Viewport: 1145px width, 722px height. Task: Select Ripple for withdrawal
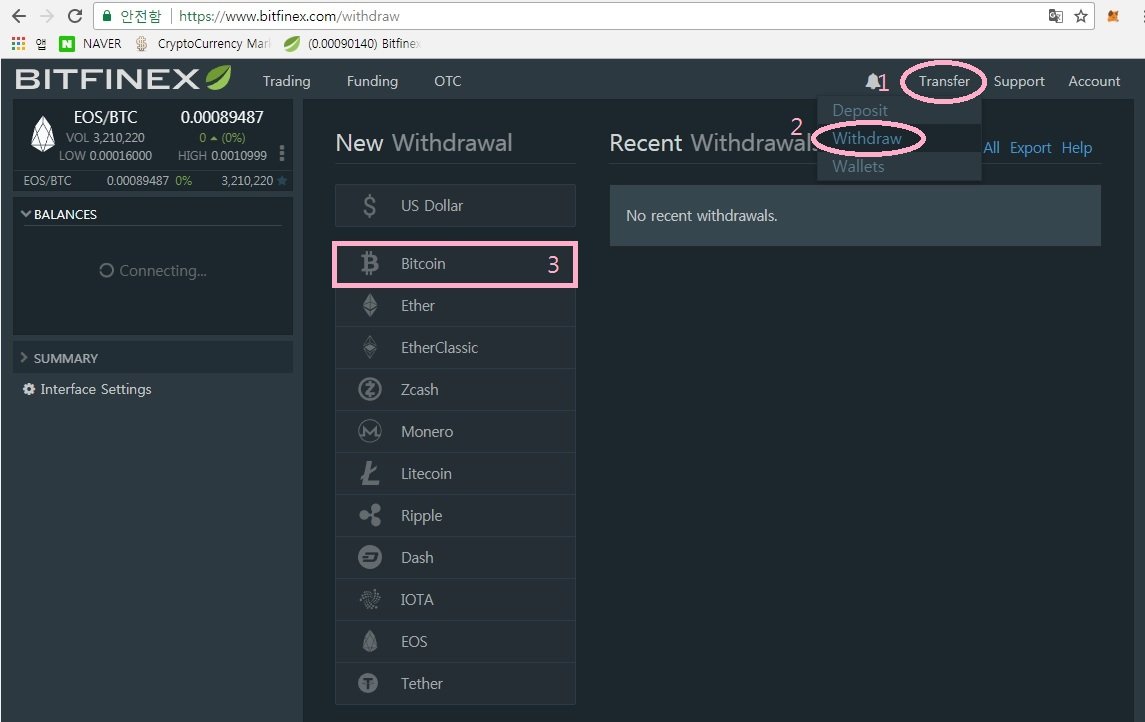coord(455,515)
